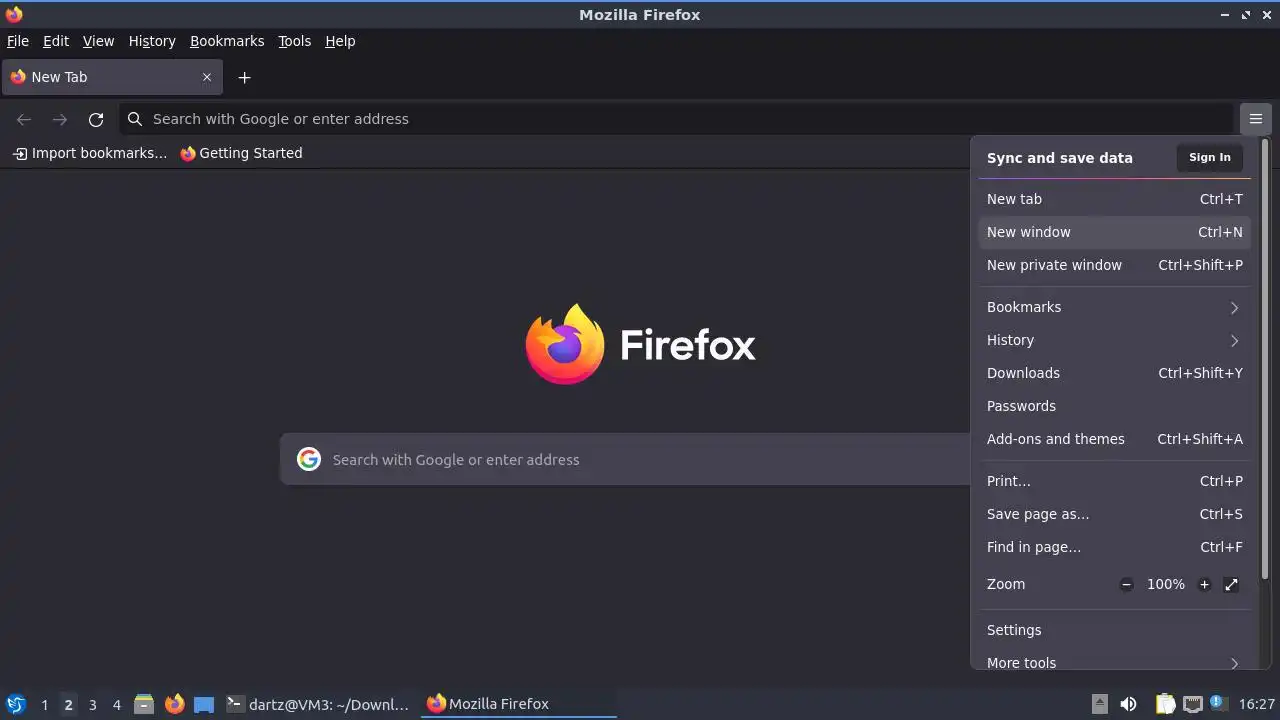Reset zoom via the 100% label

1165,584
